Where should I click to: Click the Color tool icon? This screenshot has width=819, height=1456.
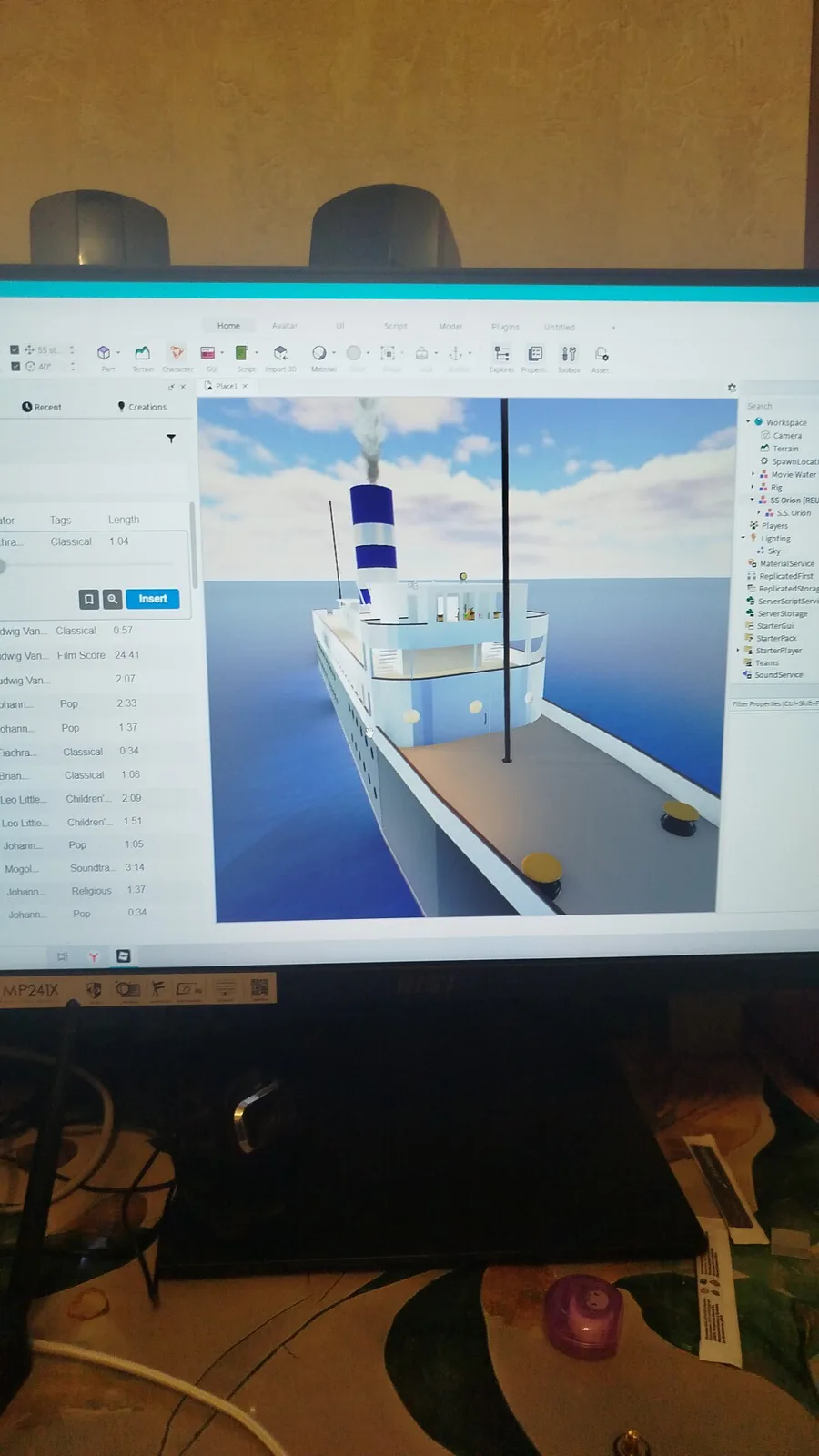click(x=354, y=353)
